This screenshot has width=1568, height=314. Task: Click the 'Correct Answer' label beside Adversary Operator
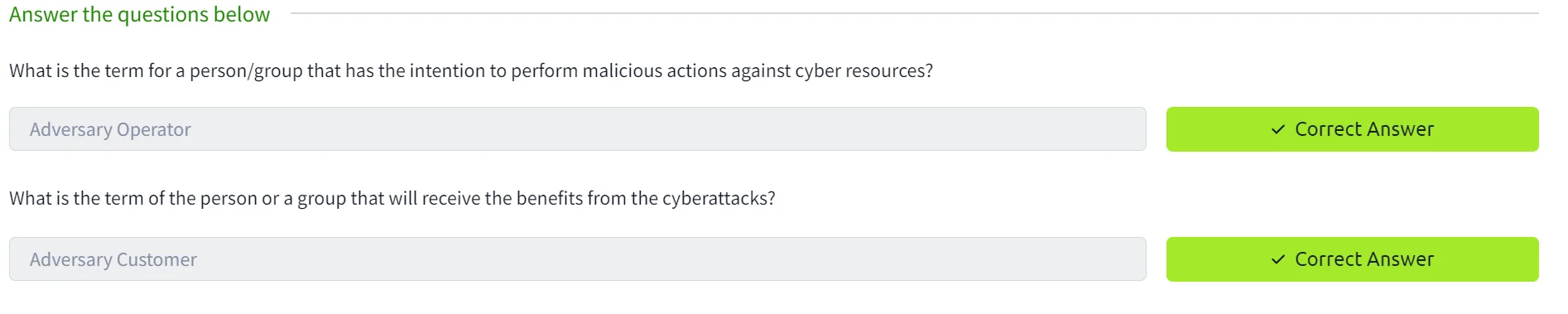pos(1364,129)
